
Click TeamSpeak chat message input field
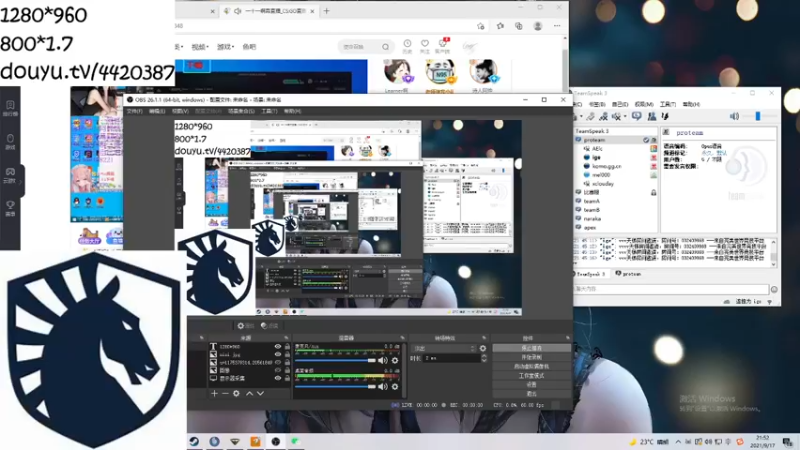pyautogui.click(x=671, y=289)
